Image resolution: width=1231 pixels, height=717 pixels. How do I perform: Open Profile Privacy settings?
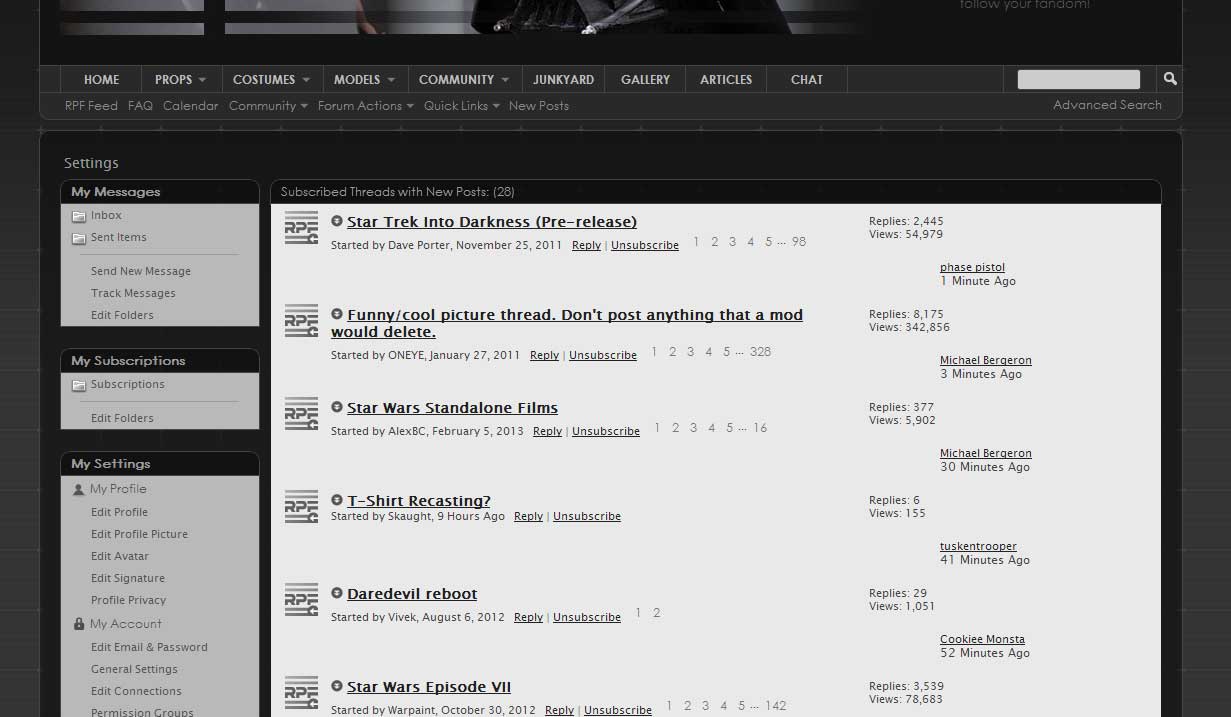[128, 600]
